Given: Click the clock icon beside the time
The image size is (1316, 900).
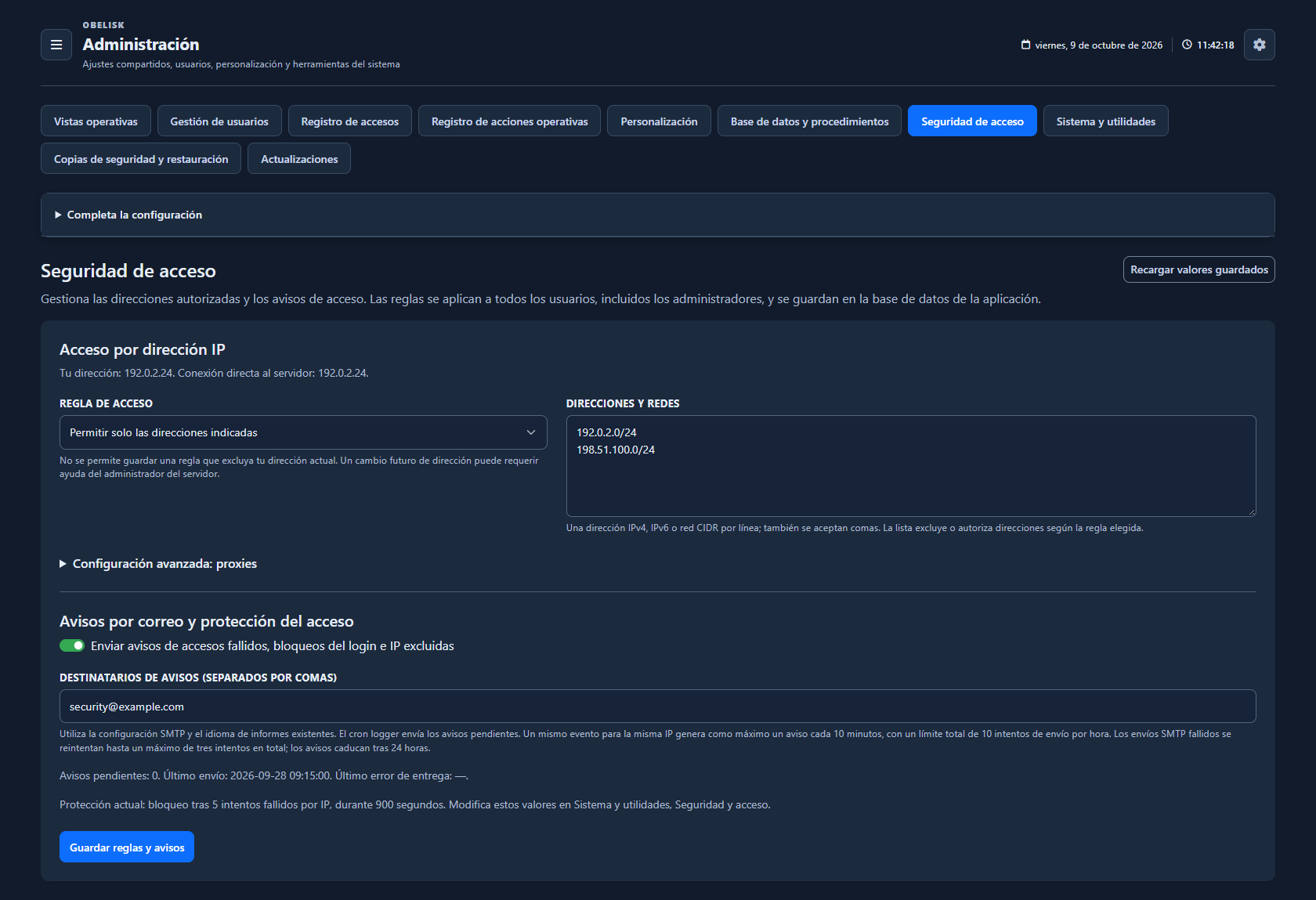Looking at the screenshot, I should [x=1187, y=45].
